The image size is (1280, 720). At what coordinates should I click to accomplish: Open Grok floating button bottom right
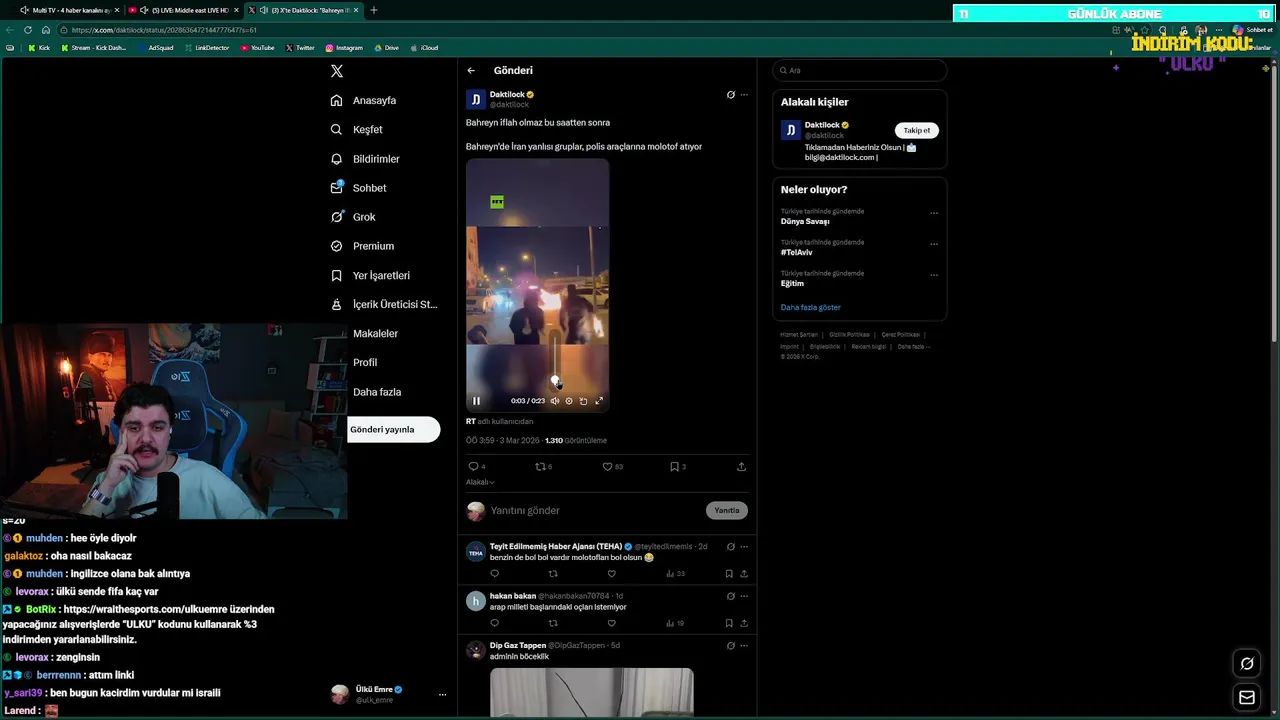tap(1247, 663)
